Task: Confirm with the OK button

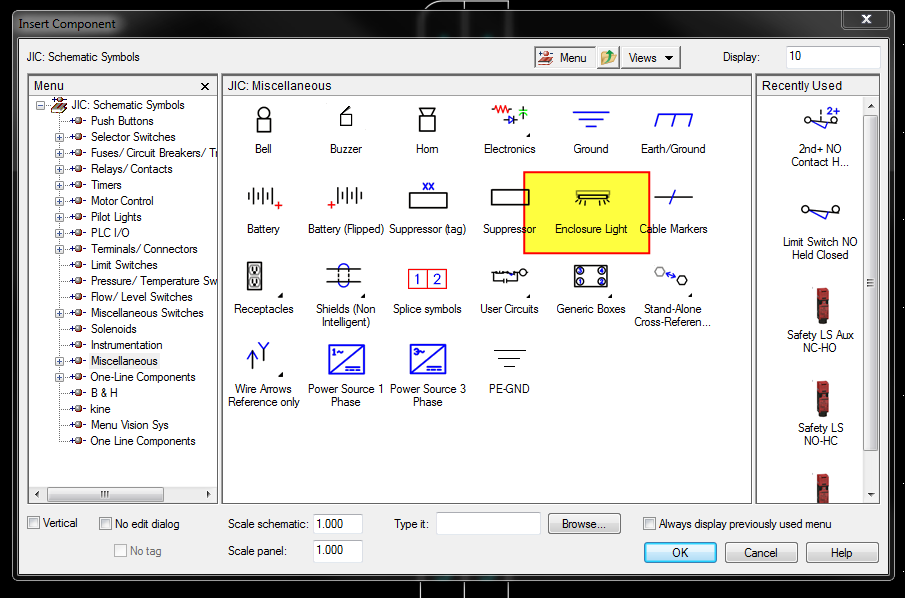Action: tap(680, 552)
